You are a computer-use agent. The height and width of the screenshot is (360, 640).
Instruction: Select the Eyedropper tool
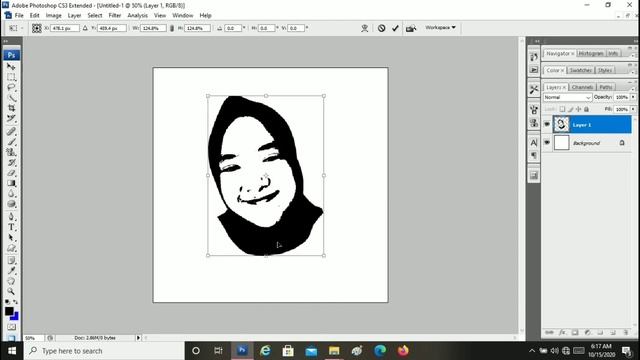click(x=11, y=271)
